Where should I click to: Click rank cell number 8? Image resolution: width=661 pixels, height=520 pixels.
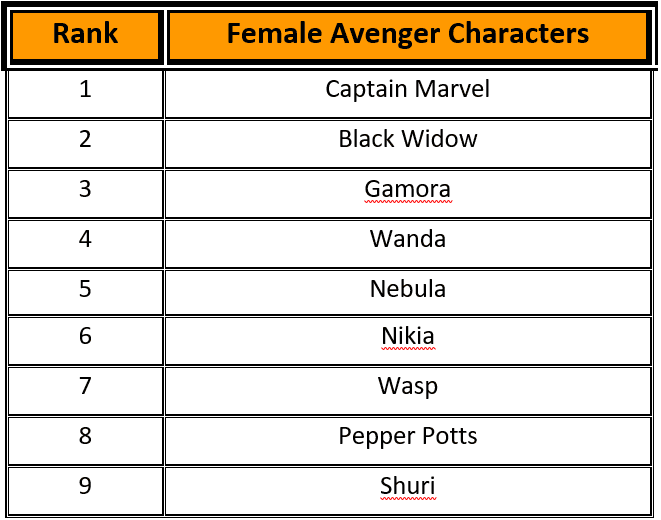point(86,441)
